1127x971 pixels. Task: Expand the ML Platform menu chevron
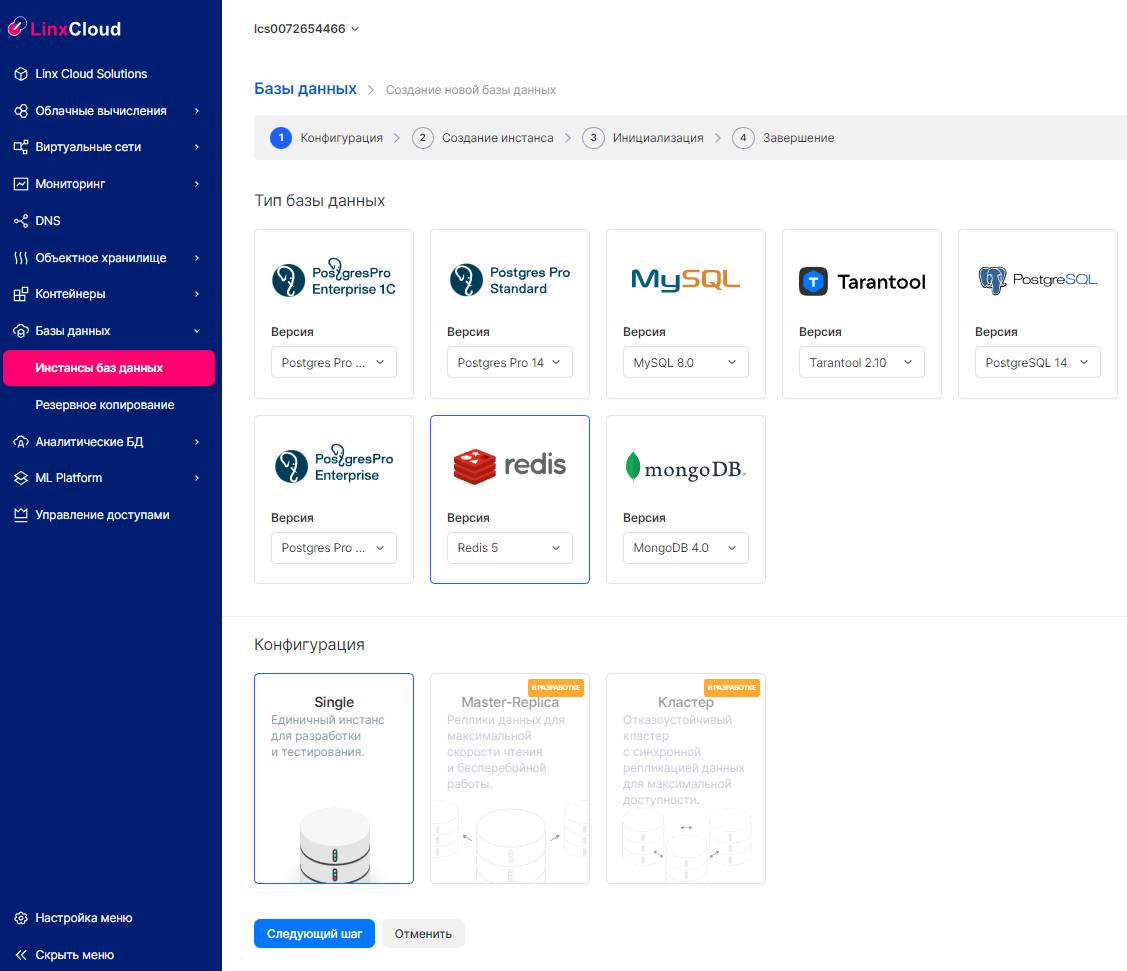197,478
